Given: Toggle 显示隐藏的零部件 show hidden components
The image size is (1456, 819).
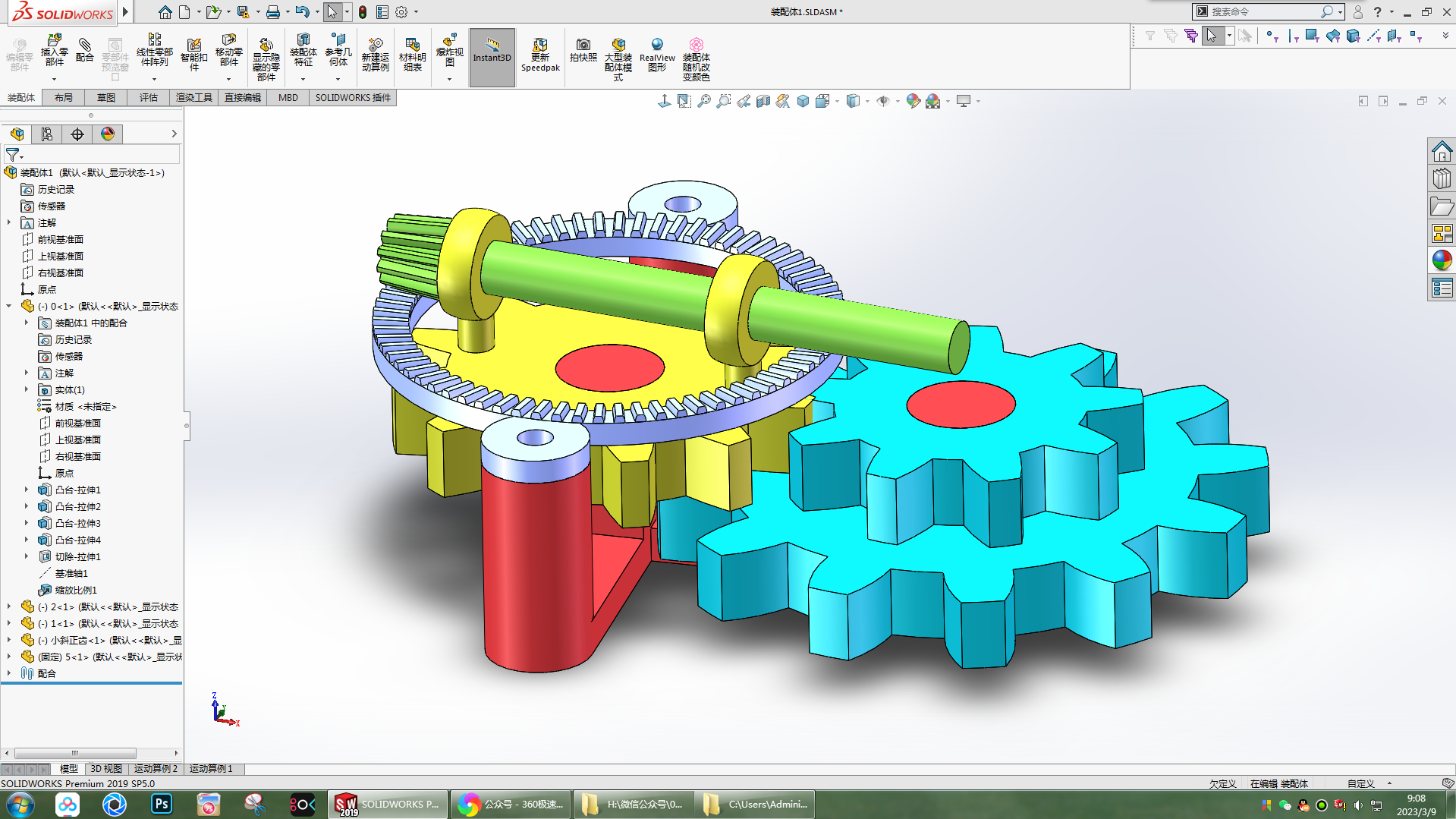Looking at the screenshot, I should click(266, 59).
